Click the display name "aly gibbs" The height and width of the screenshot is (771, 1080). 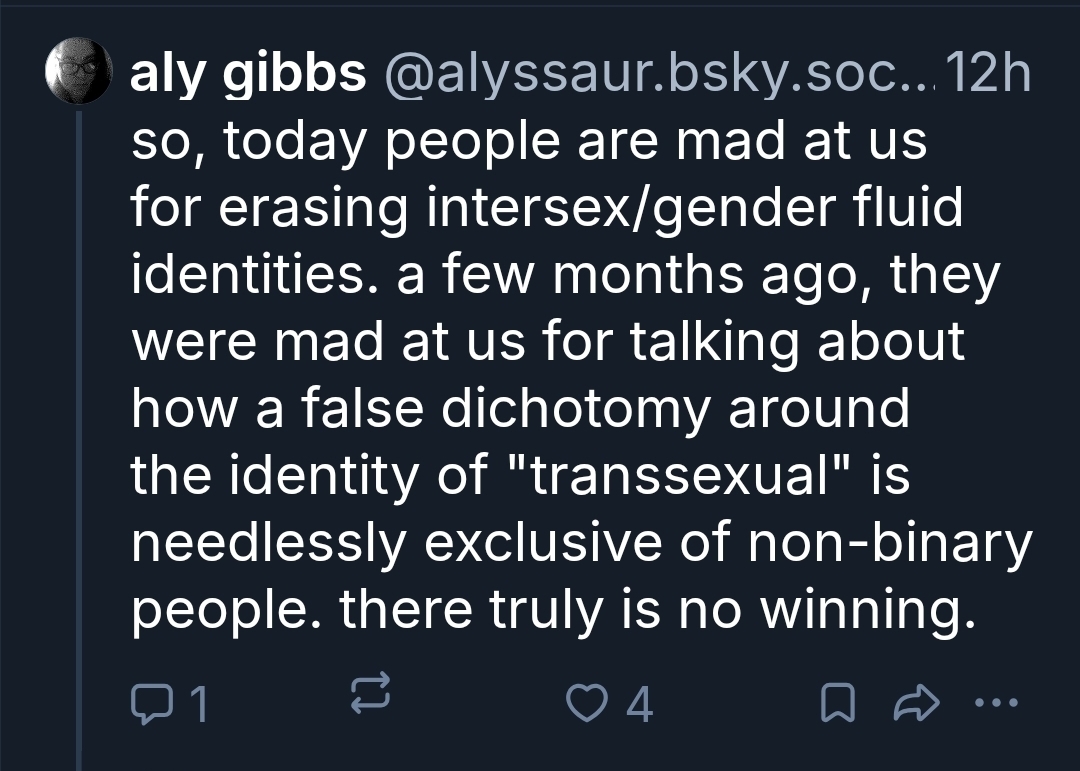click(x=249, y=74)
